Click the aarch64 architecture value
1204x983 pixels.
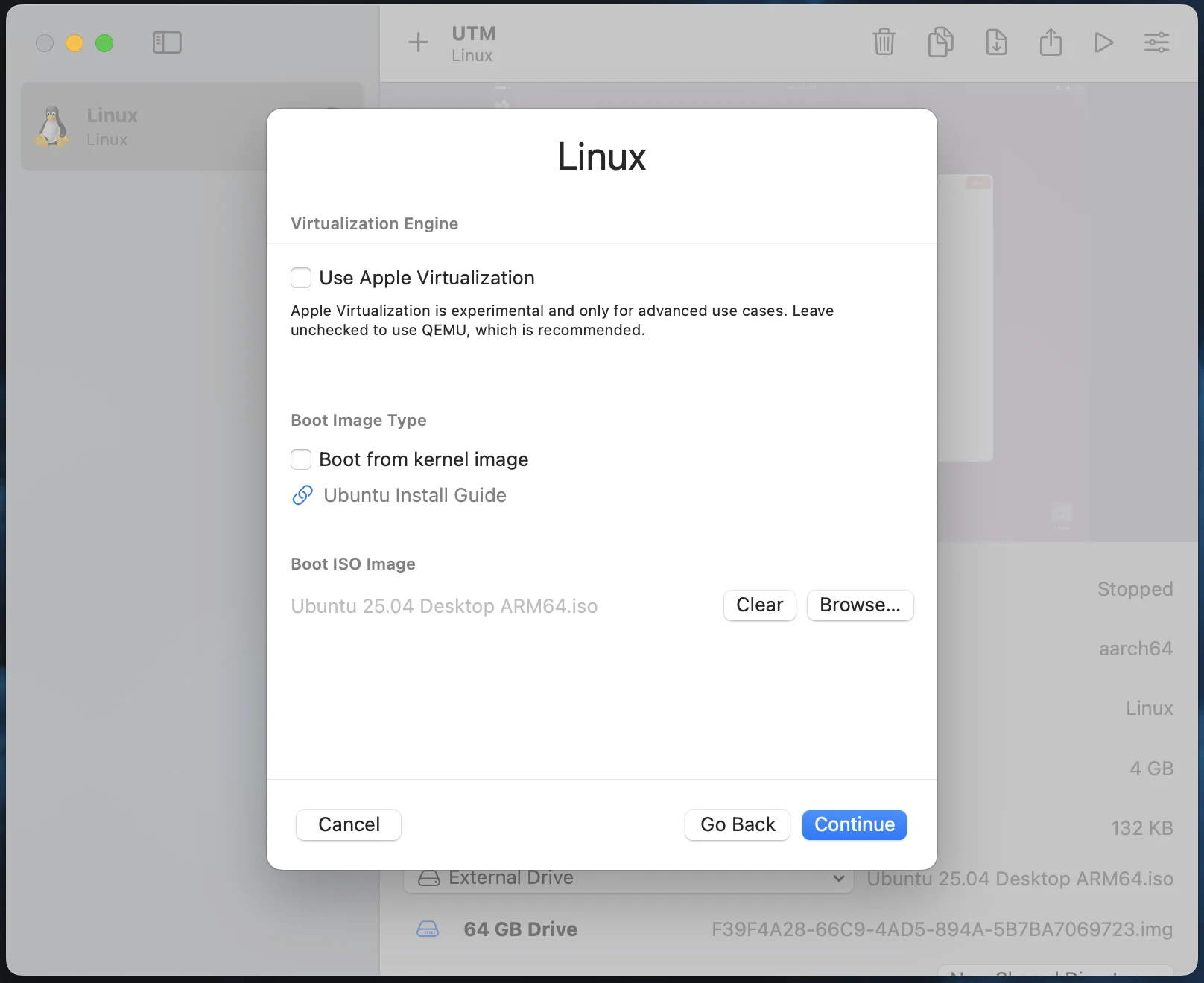[1135, 649]
